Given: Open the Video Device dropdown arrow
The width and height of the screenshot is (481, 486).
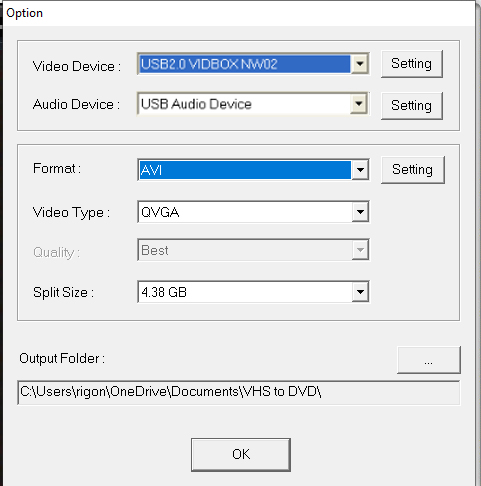Looking at the screenshot, I should click(x=360, y=63).
